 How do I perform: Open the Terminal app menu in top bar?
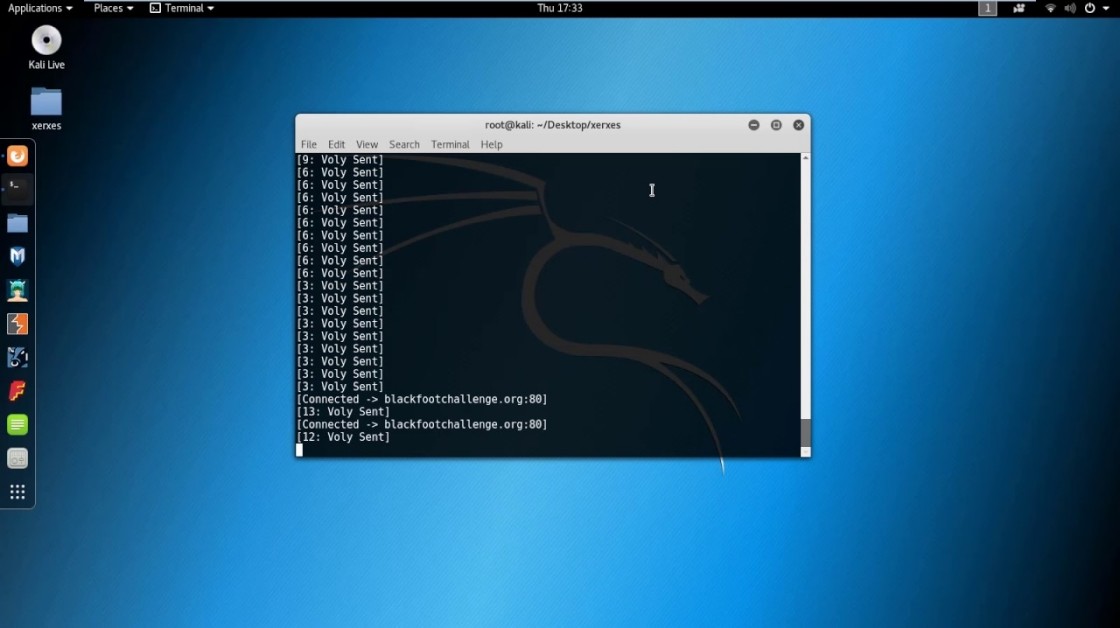click(x=182, y=8)
